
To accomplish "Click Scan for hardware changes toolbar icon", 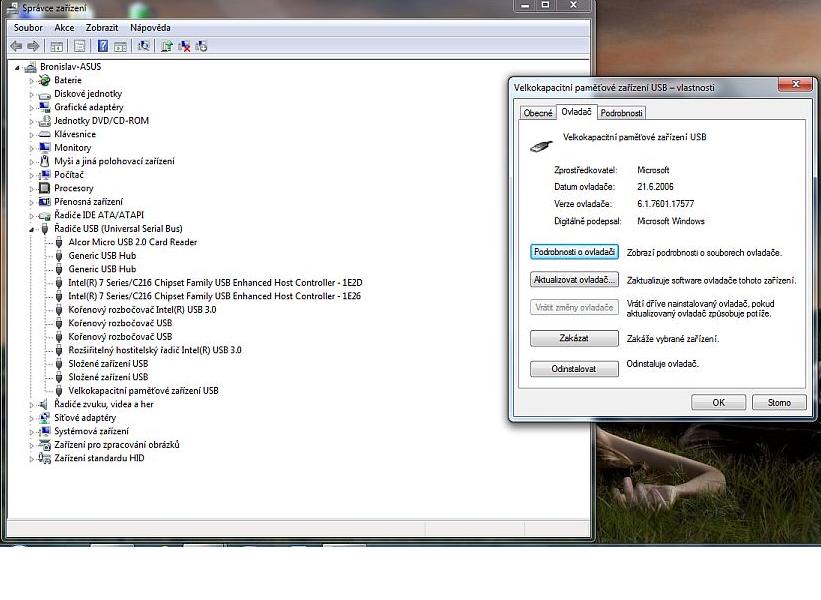I will 143,46.
